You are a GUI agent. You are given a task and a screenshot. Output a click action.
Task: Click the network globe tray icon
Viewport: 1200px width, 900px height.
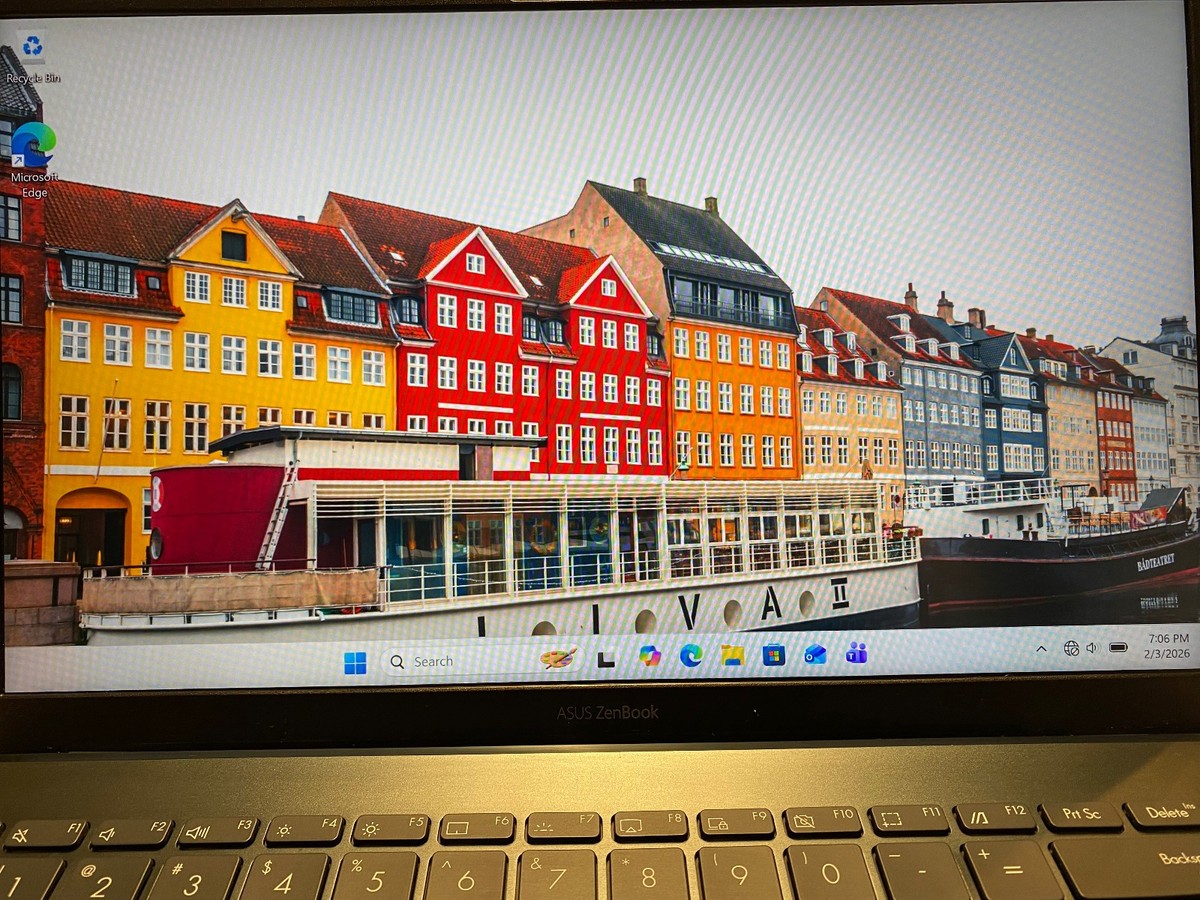point(1071,648)
